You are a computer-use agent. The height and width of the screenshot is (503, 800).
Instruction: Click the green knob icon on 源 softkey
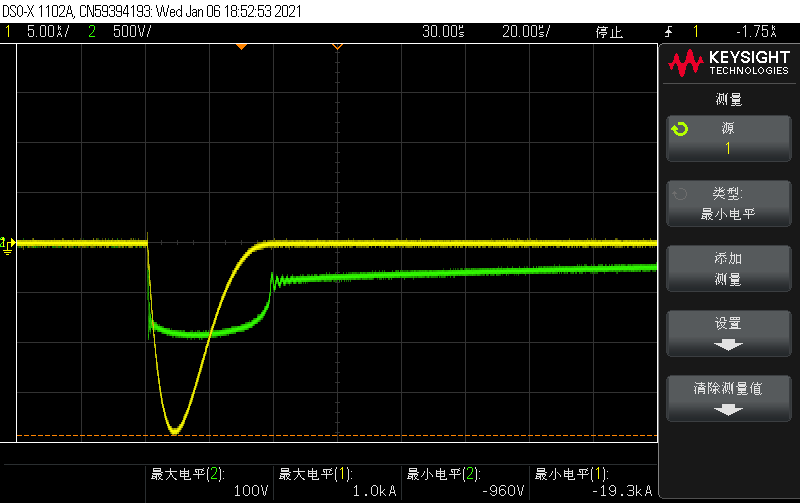pyautogui.click(x=680, y=129)
